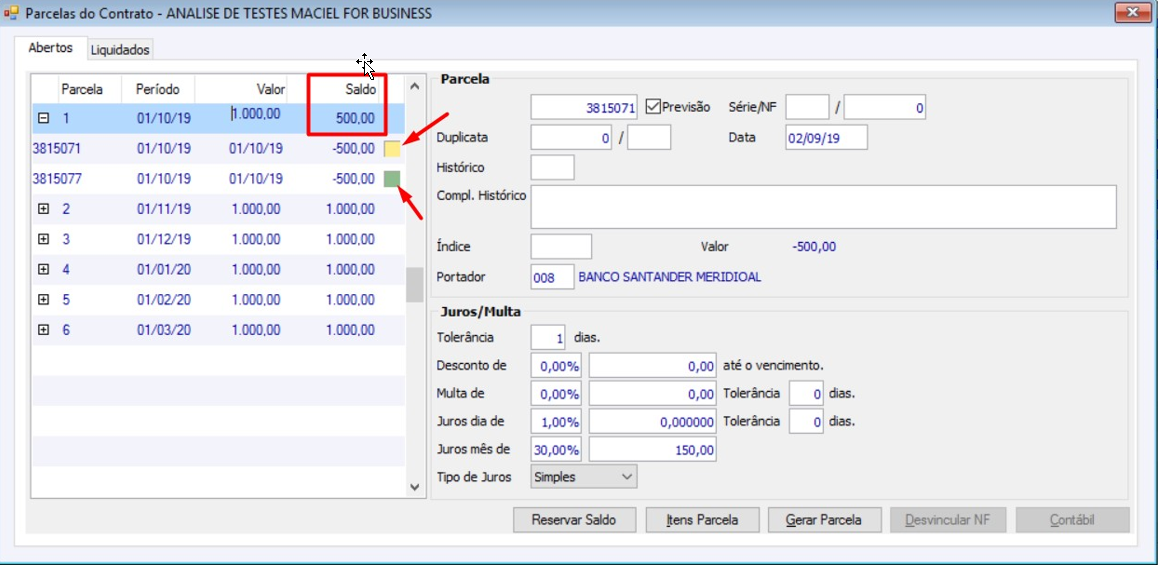
Task: Click the Multa de percentage field
Action: [556, 394]
